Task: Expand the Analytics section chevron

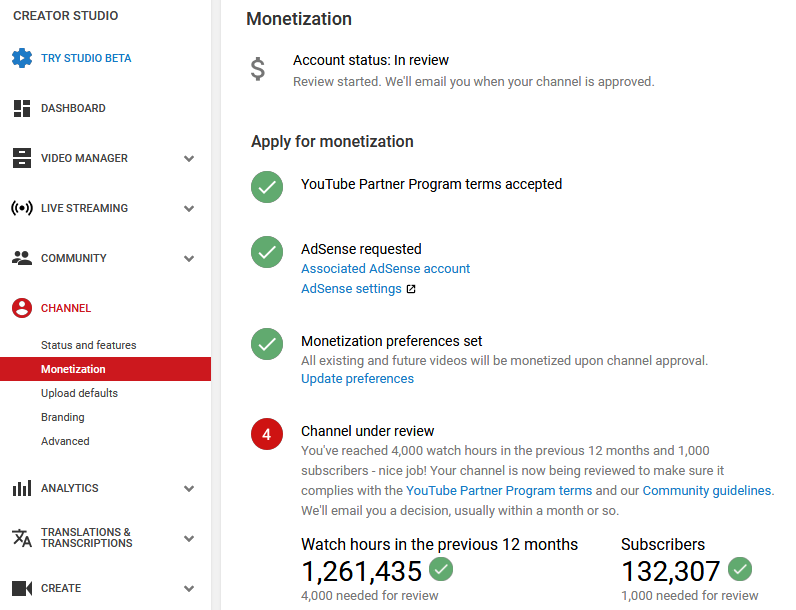Action: point(189,489)
